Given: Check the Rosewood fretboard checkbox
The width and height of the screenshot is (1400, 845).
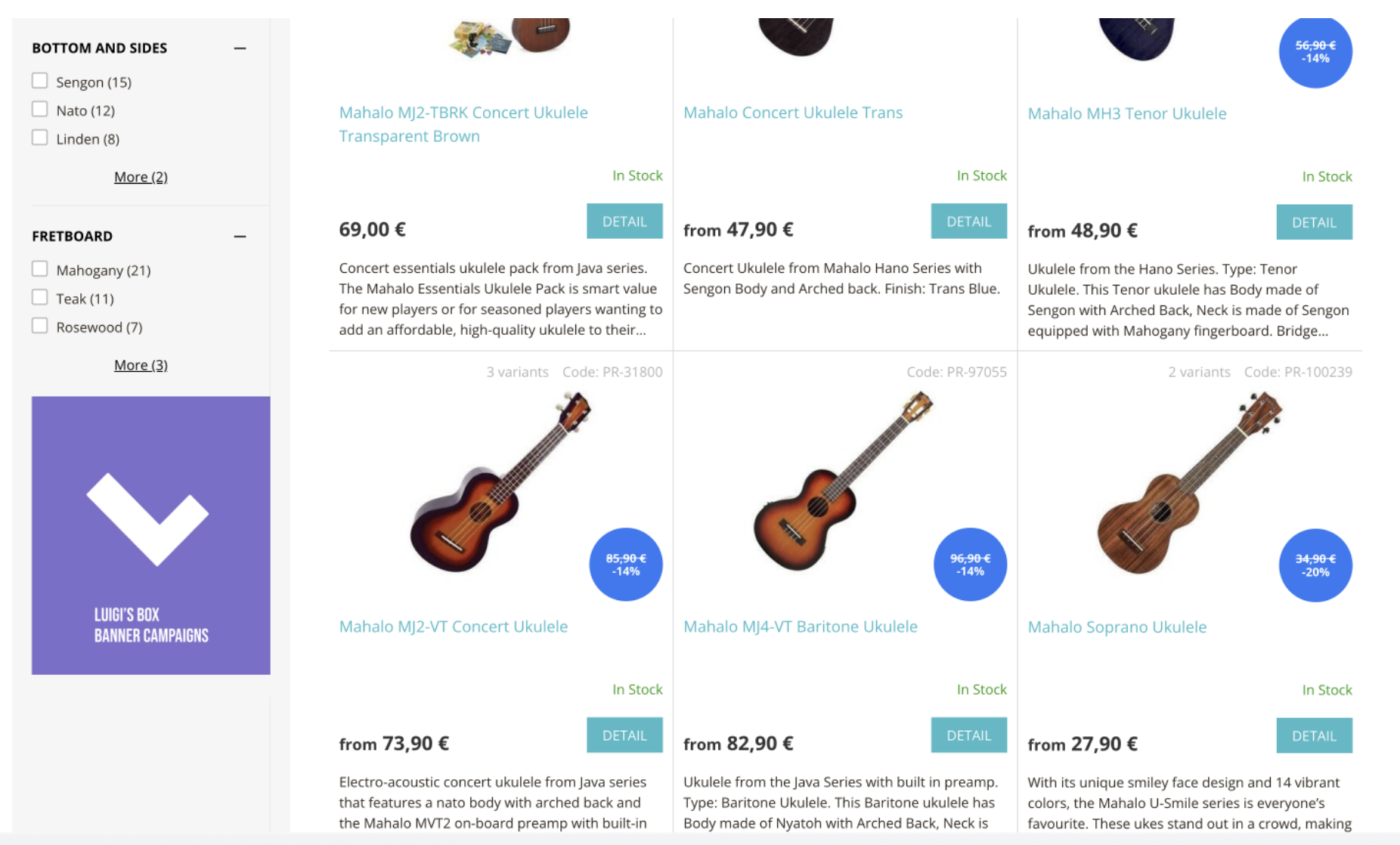Looking at the screenshot, I should pyautogui.click(x=40, y=326).
